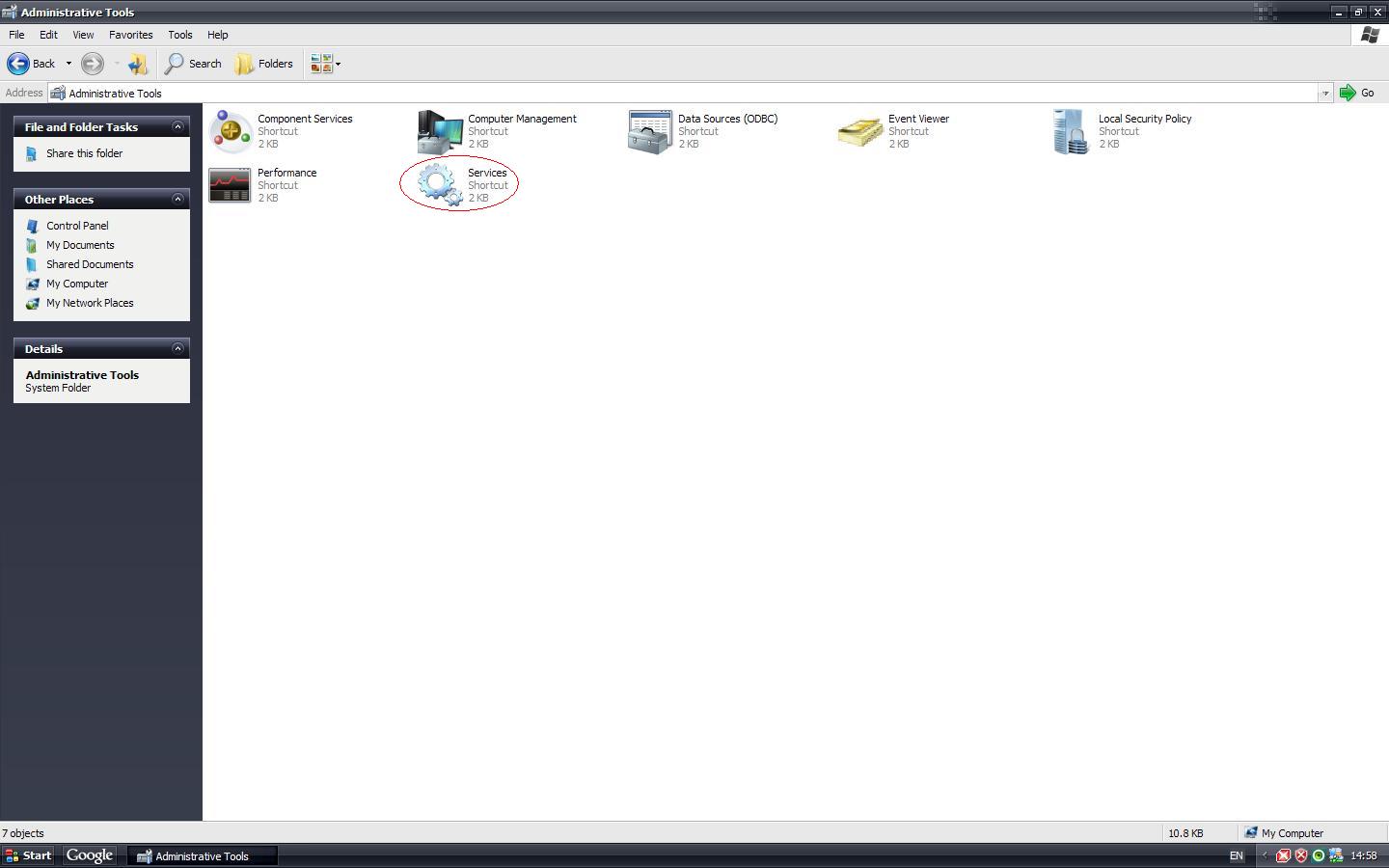This screenshot has height=868, width=1389.
Task: Toggle the Folders pane button
Action: tap(264, 64)
